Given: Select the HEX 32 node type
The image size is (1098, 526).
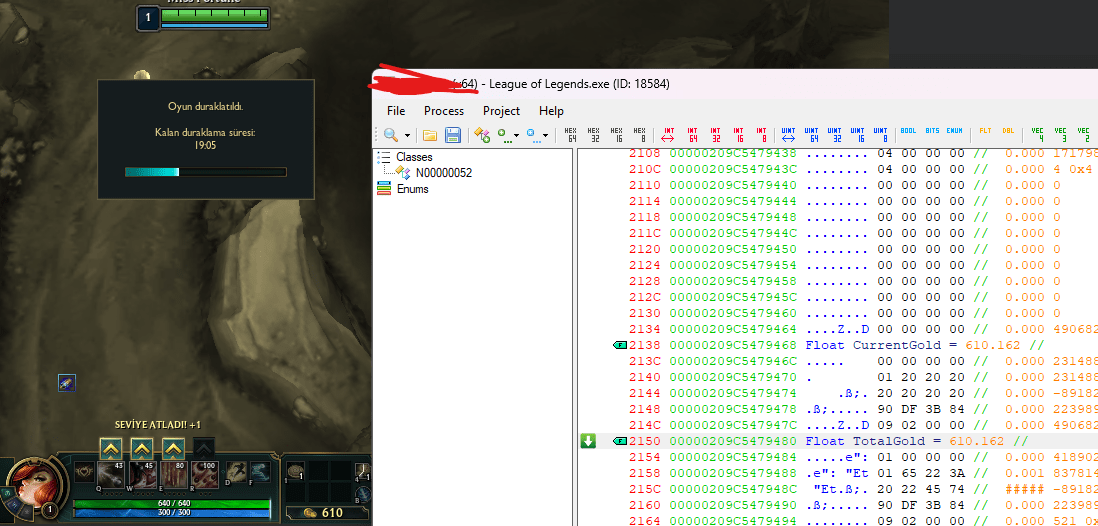Looking at the screenshot, I should (594, 134).
